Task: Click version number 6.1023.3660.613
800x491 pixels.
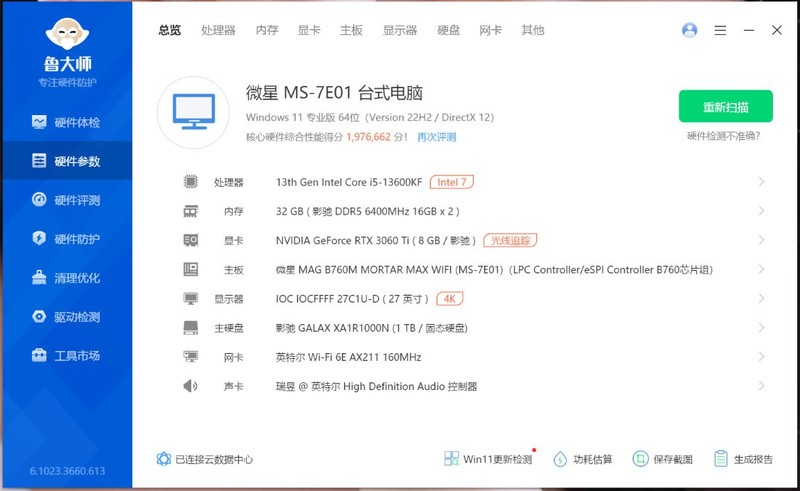Action: 67,471
